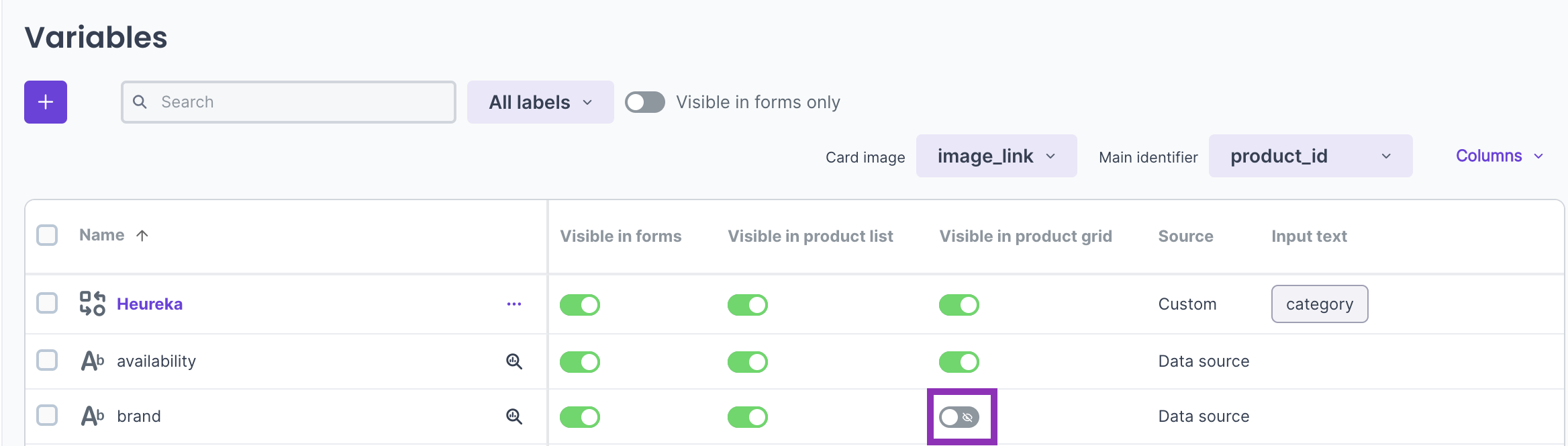Turn on brand's Visible in product grid toggle
This screenshot has height=446, width=1568.
pyautogui.click(x=959, y=417)
